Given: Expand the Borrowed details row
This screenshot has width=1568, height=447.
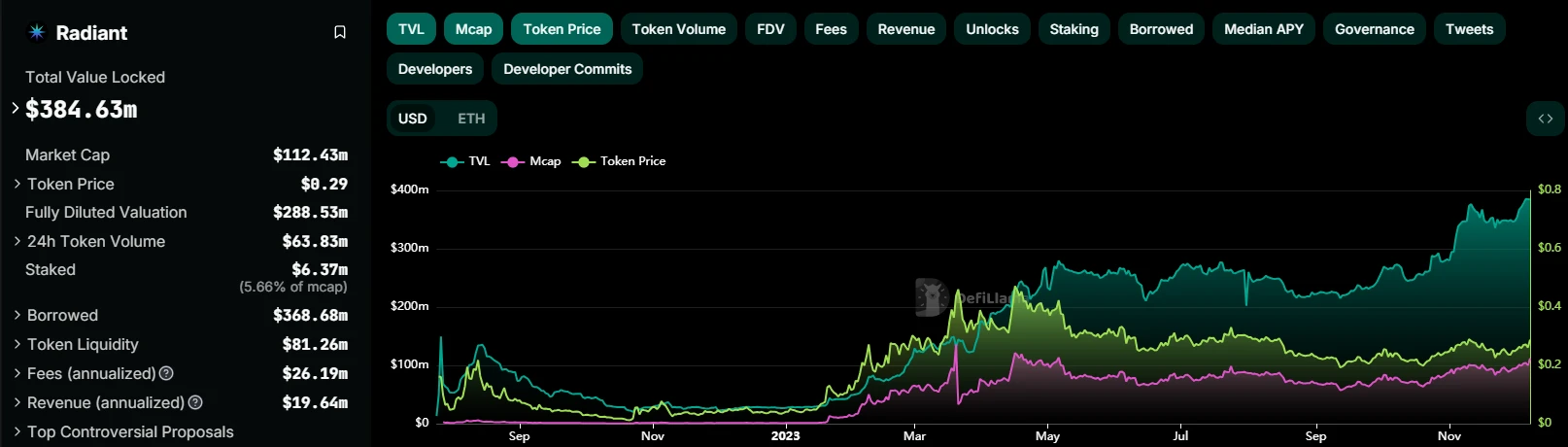Looking at the screenshot, I should (17, 315).
